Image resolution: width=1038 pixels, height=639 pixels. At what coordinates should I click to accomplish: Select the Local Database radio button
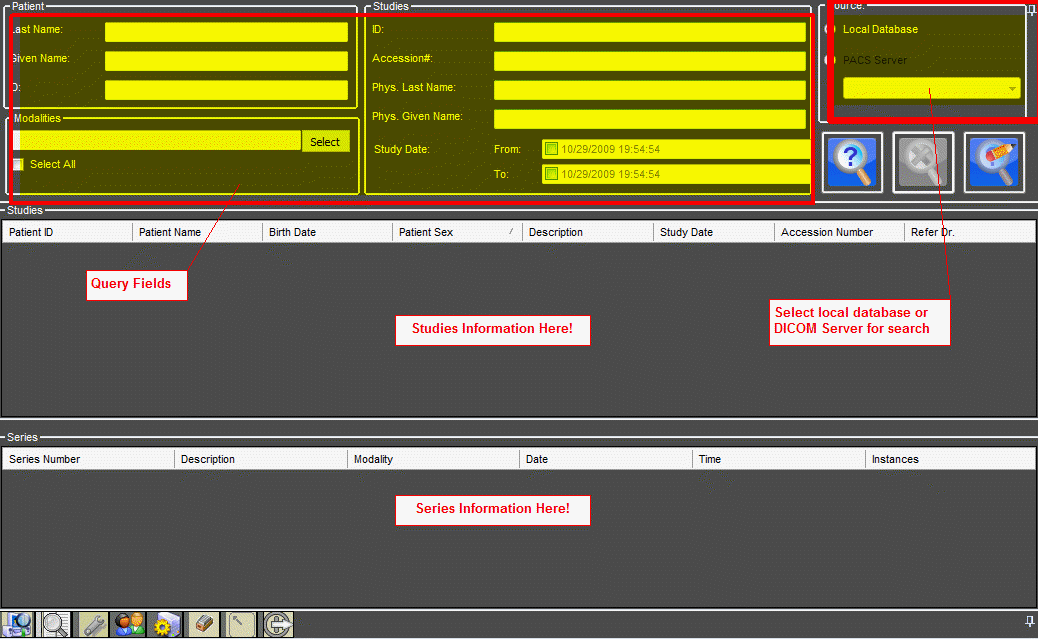[830, 30]
